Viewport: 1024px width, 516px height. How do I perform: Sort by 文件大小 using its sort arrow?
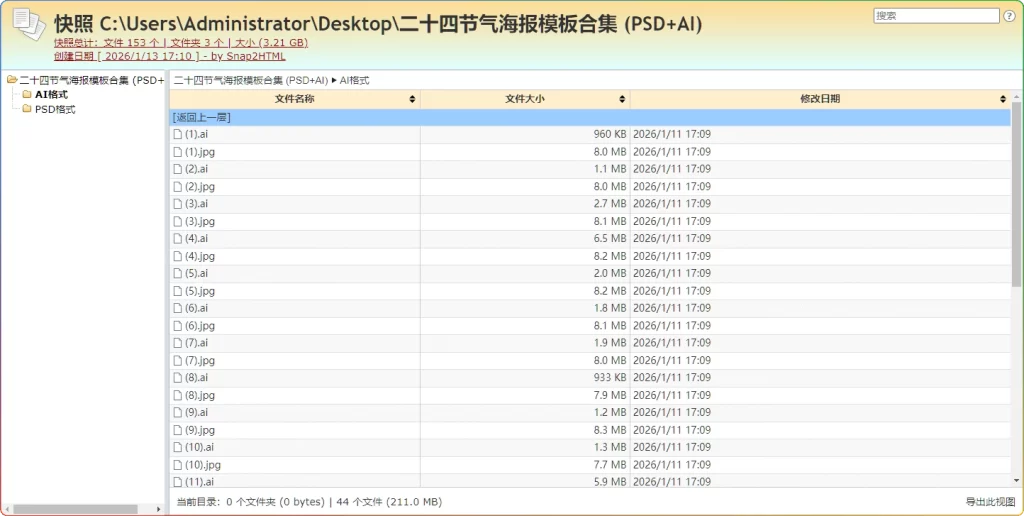pyautogui.click(x=622, y=99)
